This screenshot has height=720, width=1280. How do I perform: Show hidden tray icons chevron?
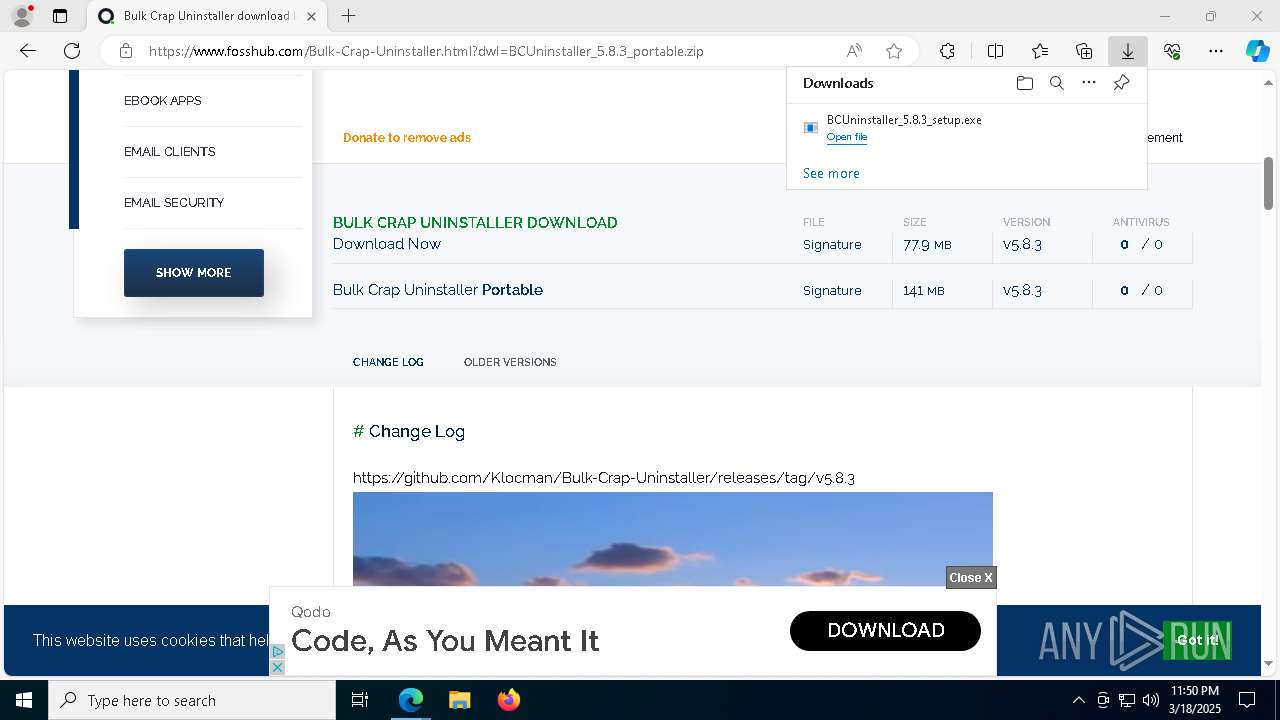click(1078, 700)
